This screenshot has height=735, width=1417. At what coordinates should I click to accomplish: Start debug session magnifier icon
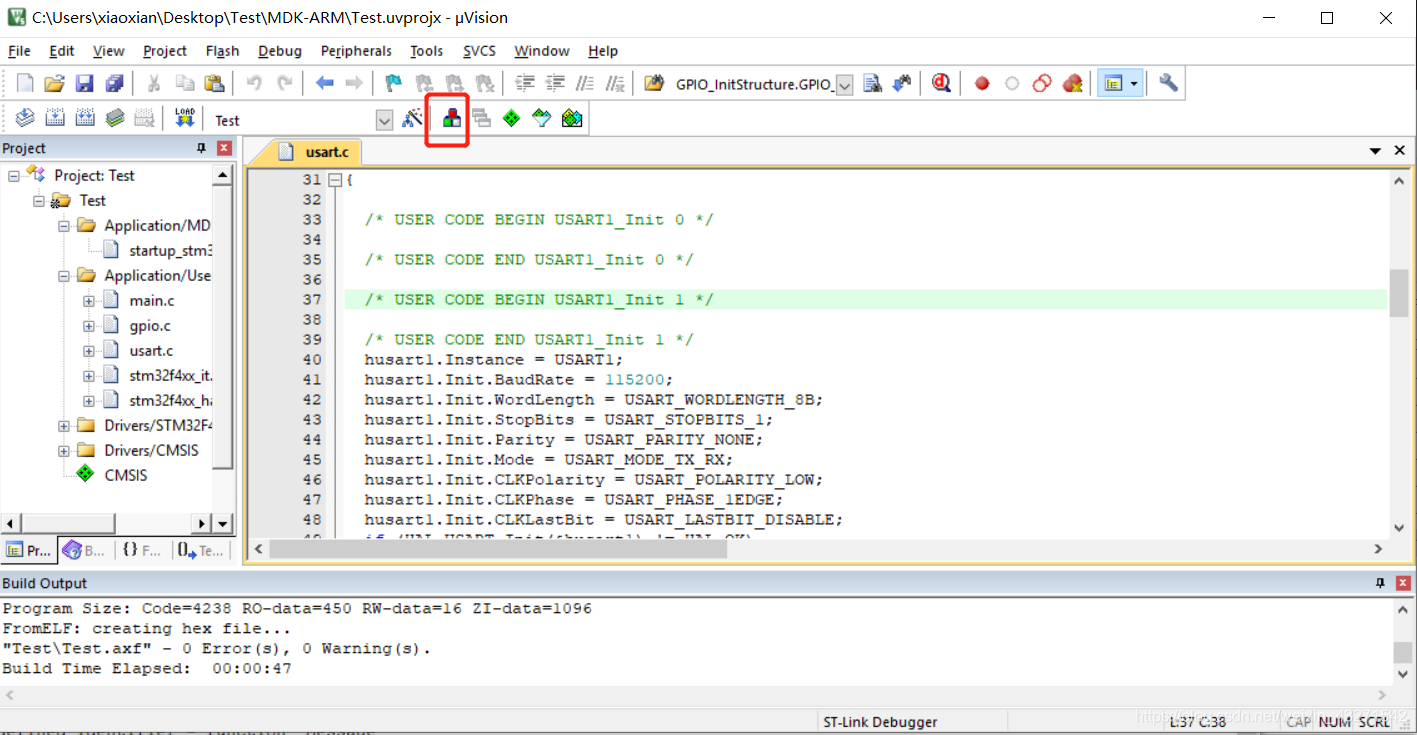941,83
